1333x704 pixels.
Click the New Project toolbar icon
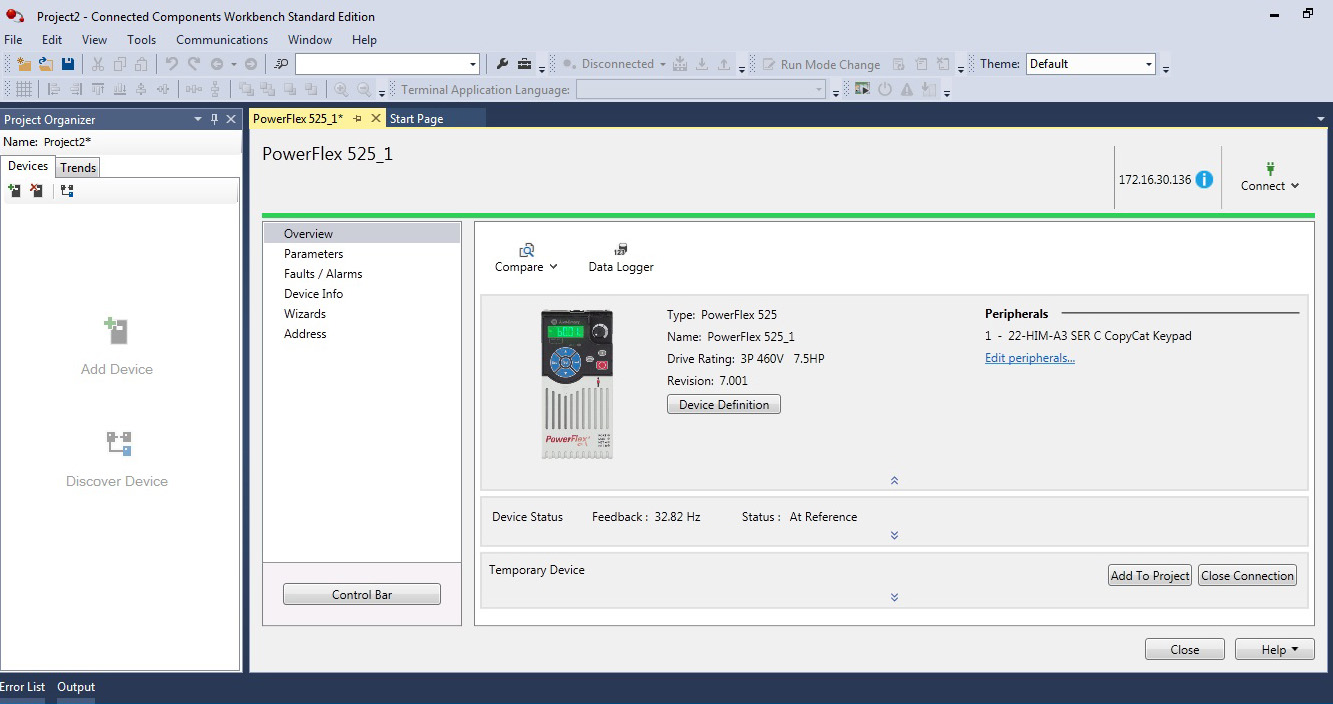(x=25, y=64)
